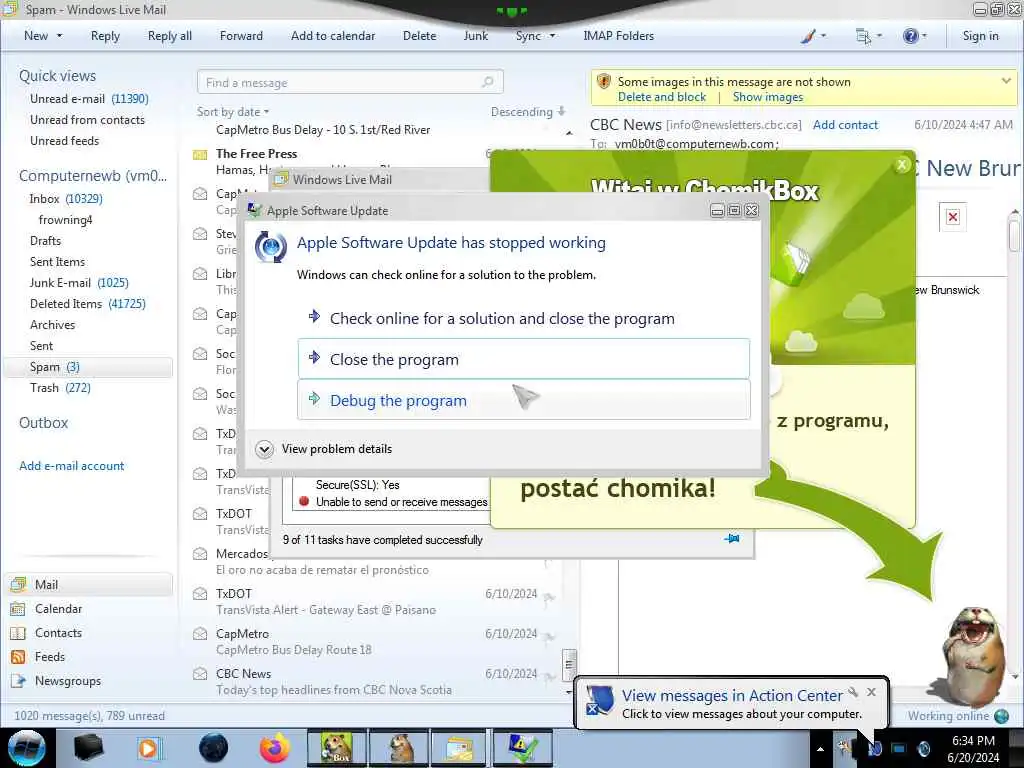Image resolution: width=1024 pixels, height=768 pixels.
Task: Select Unread e-mail quick view
Action: [x=89, y=99]
